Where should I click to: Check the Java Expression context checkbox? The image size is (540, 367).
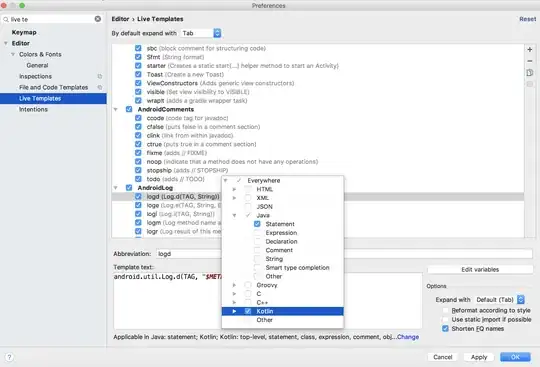(257, 233)
